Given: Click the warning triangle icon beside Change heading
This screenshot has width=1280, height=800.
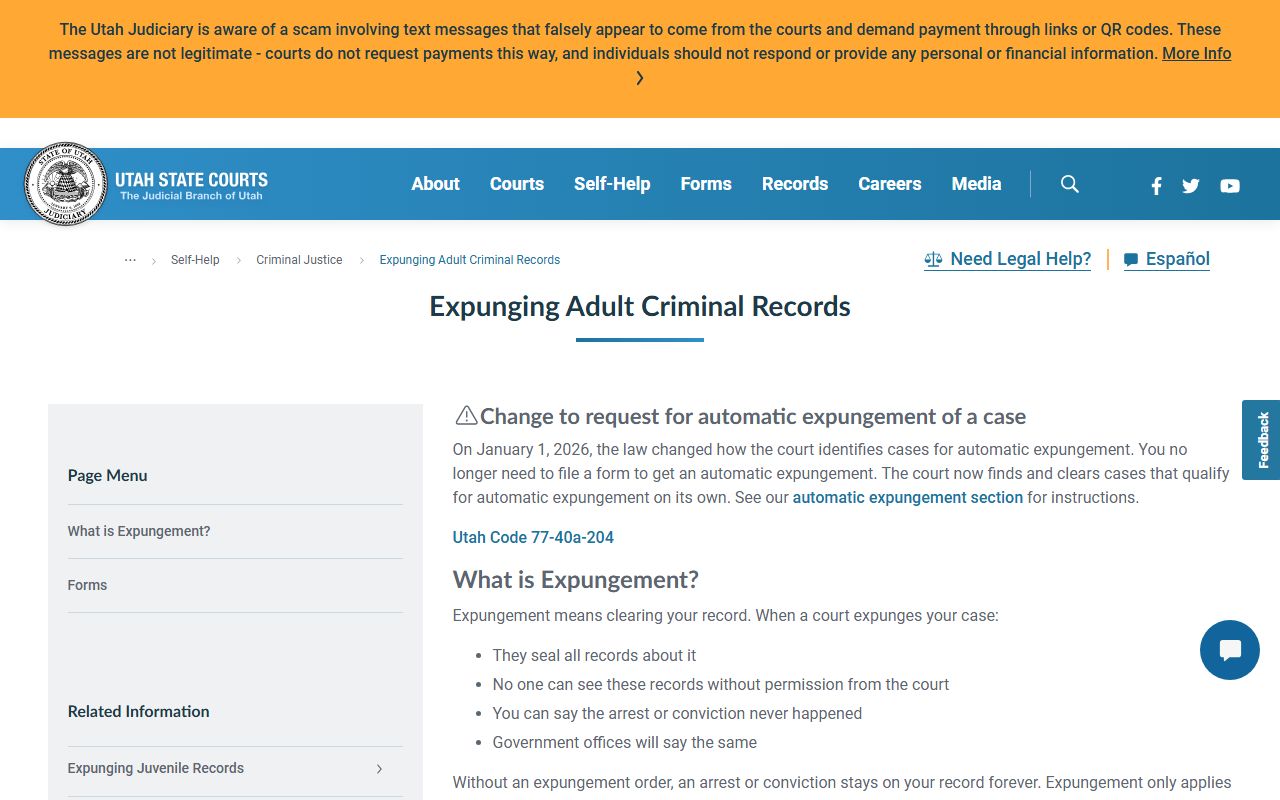Looking at the screenshot, I should [x=466, y=415].
